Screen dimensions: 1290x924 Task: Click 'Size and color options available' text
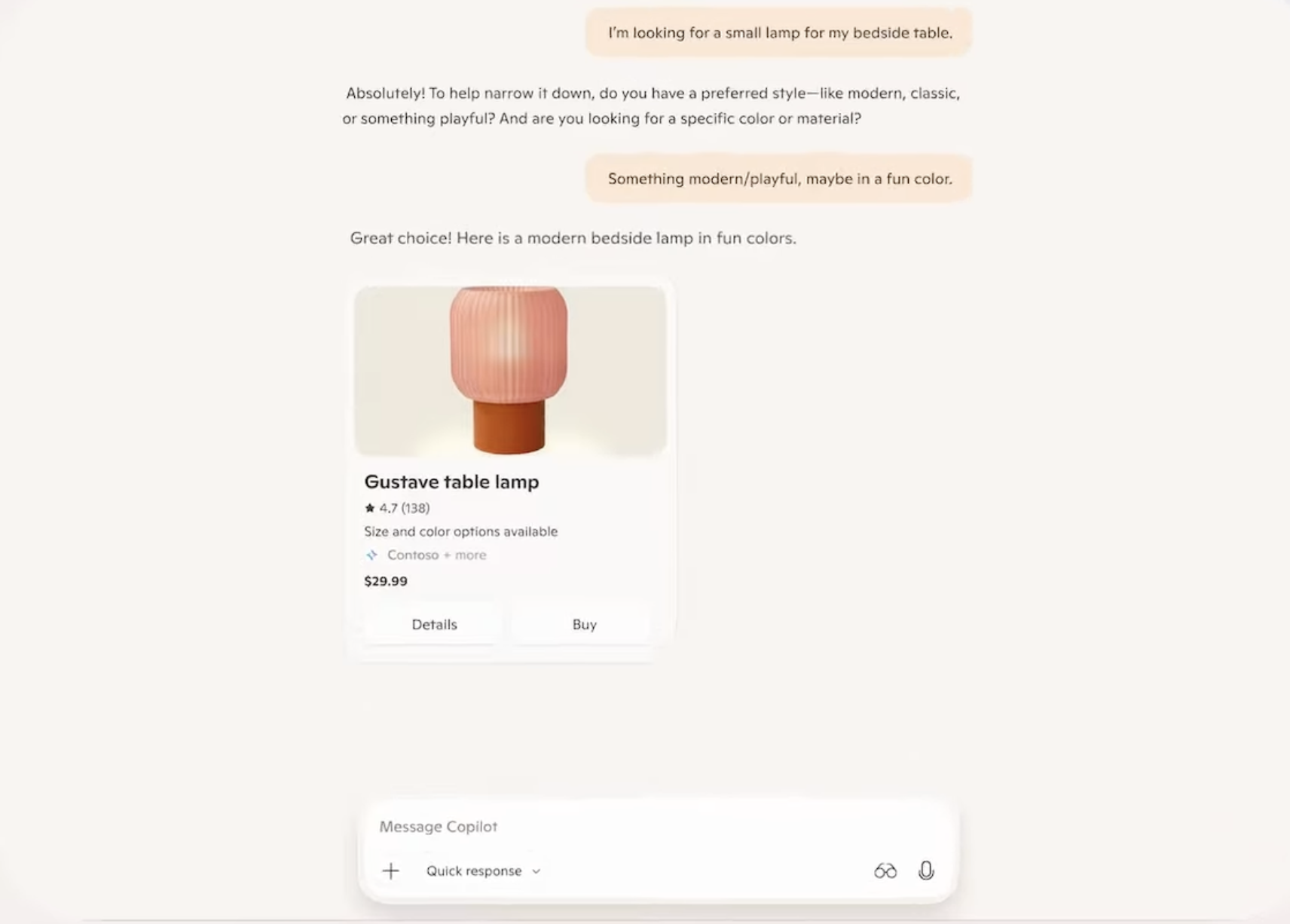(461, 531)
